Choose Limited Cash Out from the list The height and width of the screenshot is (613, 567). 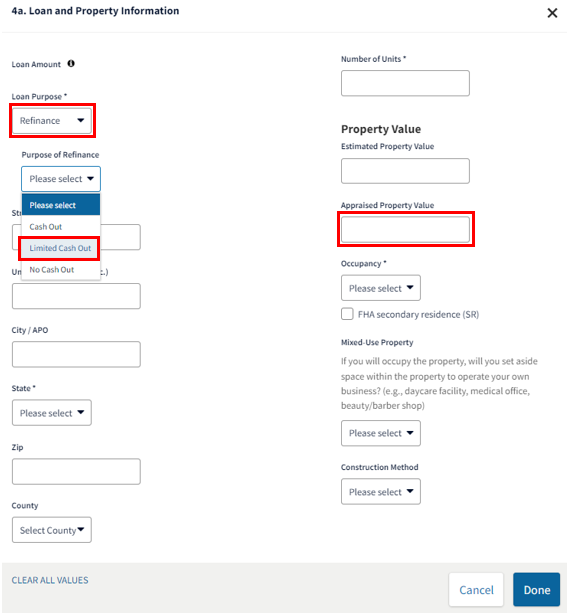point(61,248)
